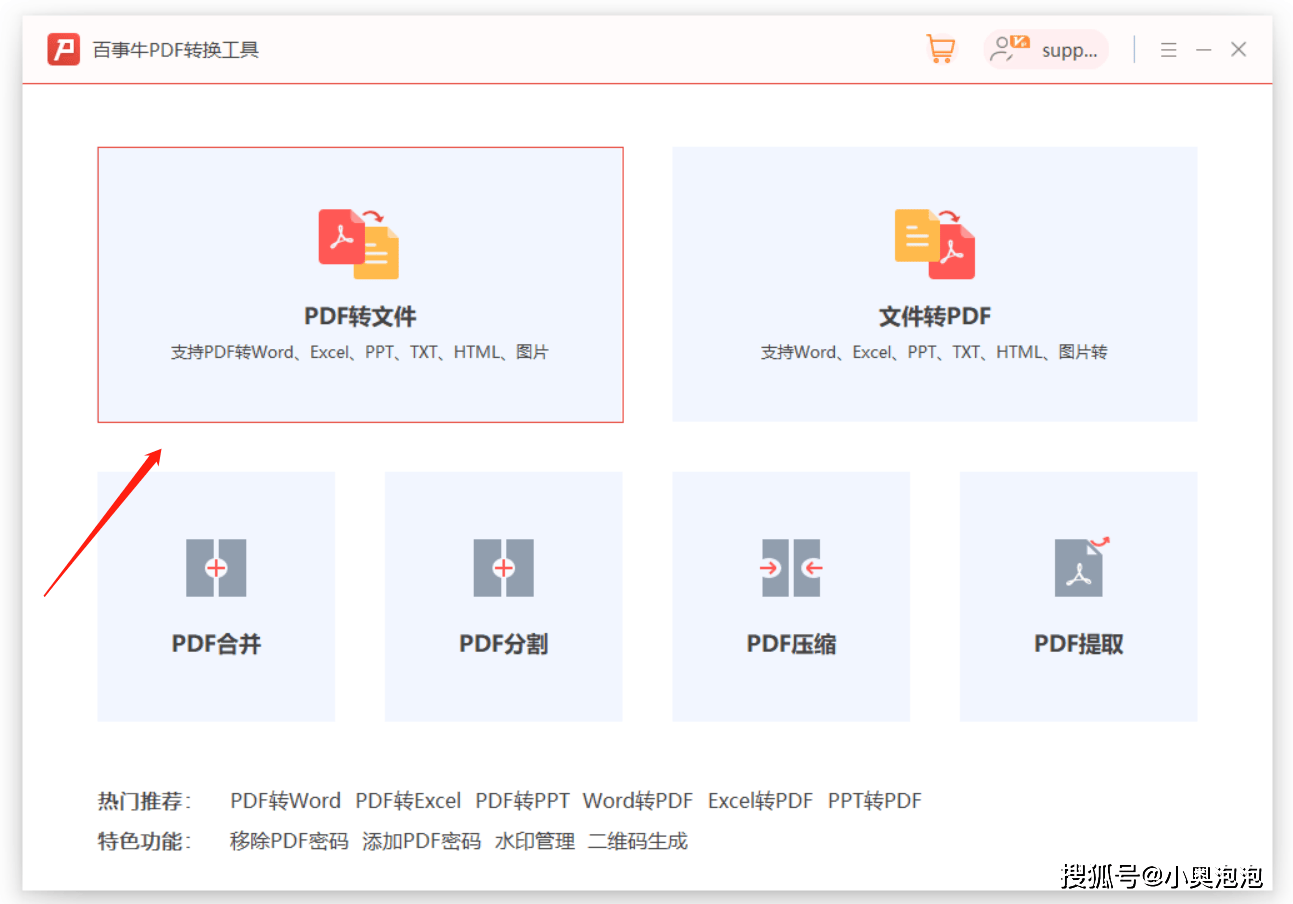The image size is (1293, 904).
Task: Select Word转PDF from recommendations
Action: tap(637, 800)
